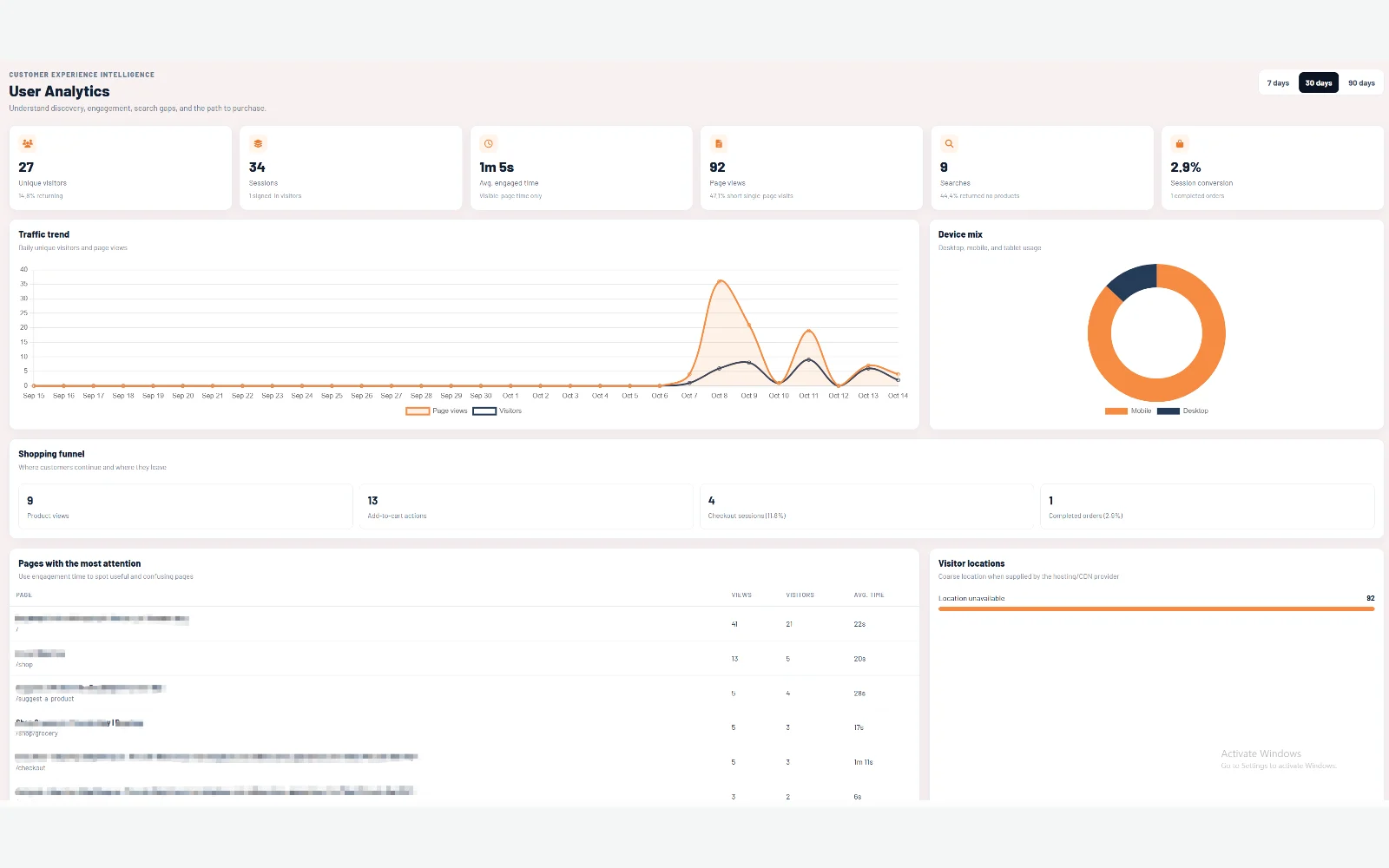
Task: Select the 7 days range
Action: tap(1278, 83)
